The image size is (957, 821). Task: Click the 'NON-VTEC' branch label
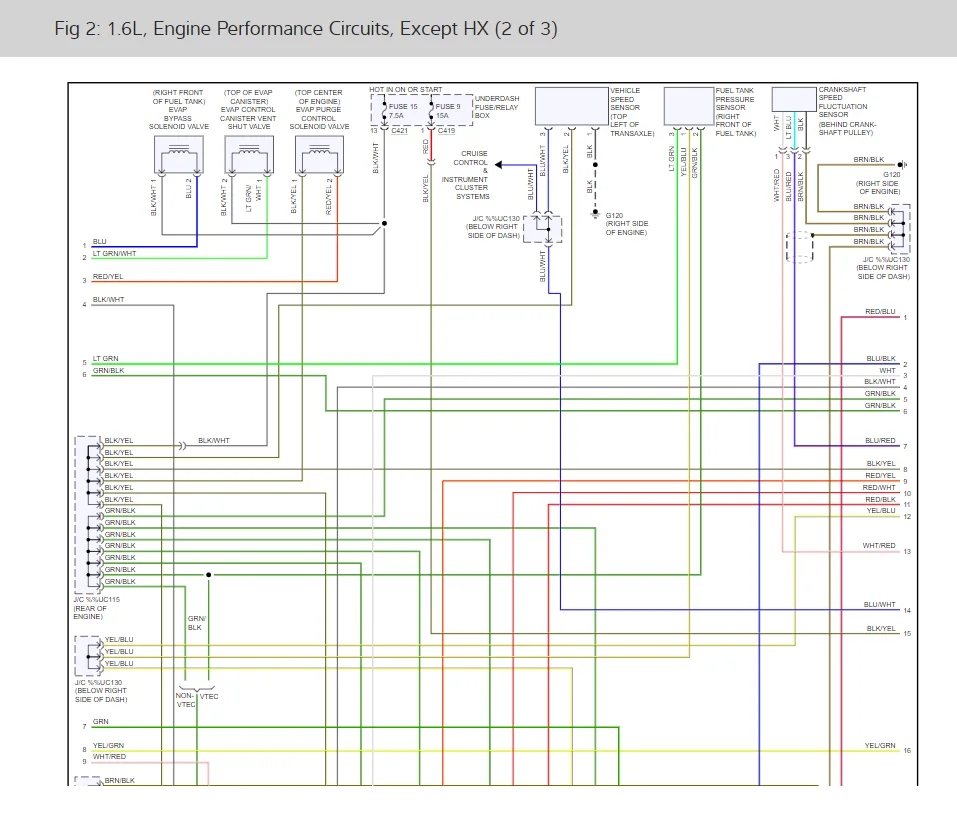(186, 700)
